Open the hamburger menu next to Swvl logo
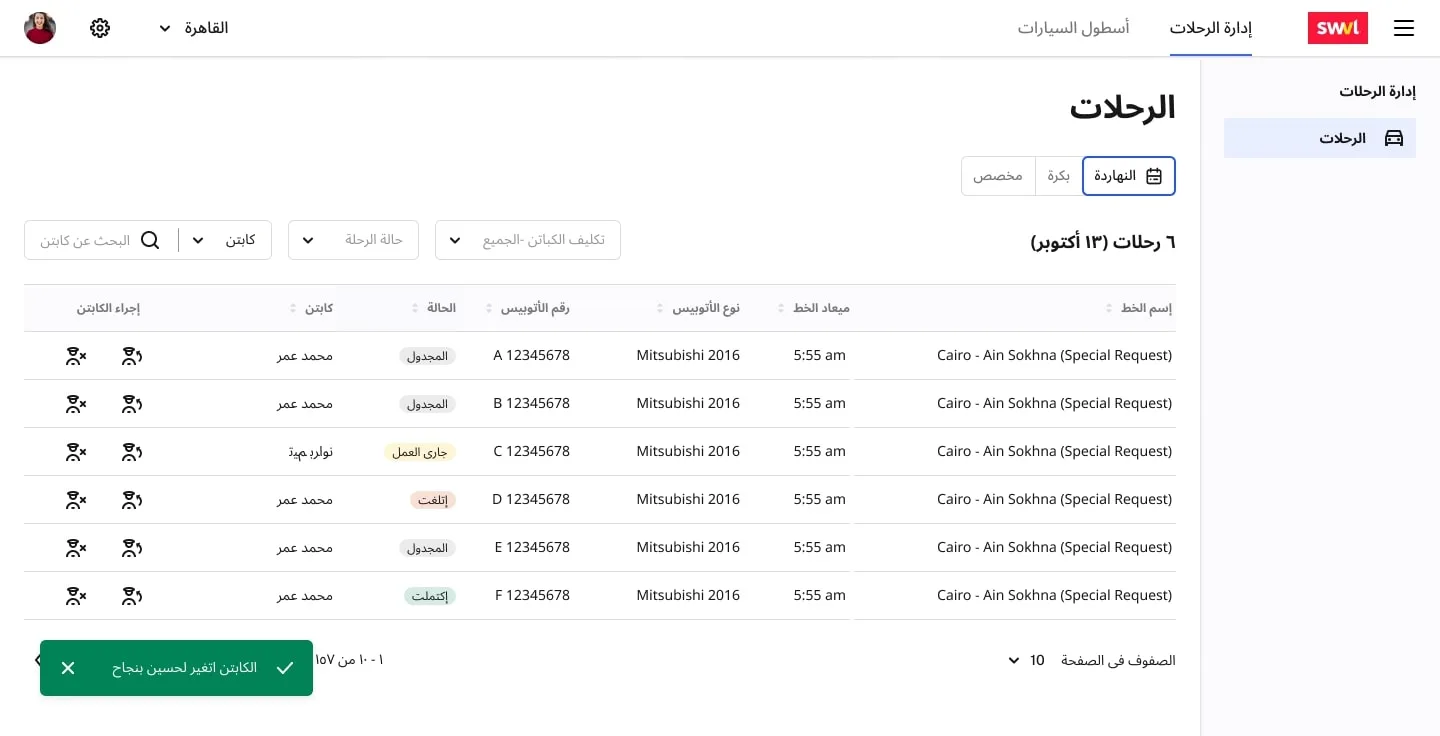 click(x=1403, y=28)
